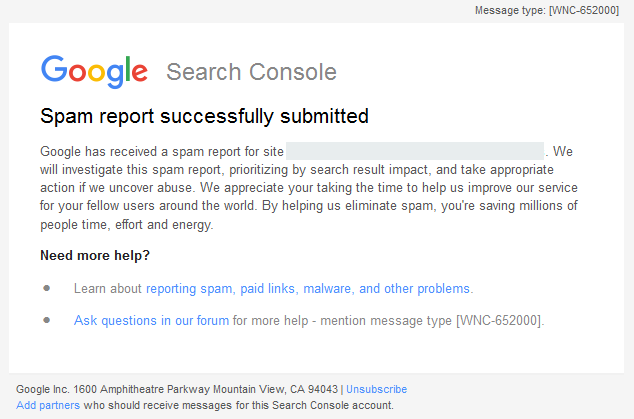This screenshot has height=419, width=634.
Task: Open the reporting spam, paid links, malware link
Action: pyautogui.click(x=308, y=289)
